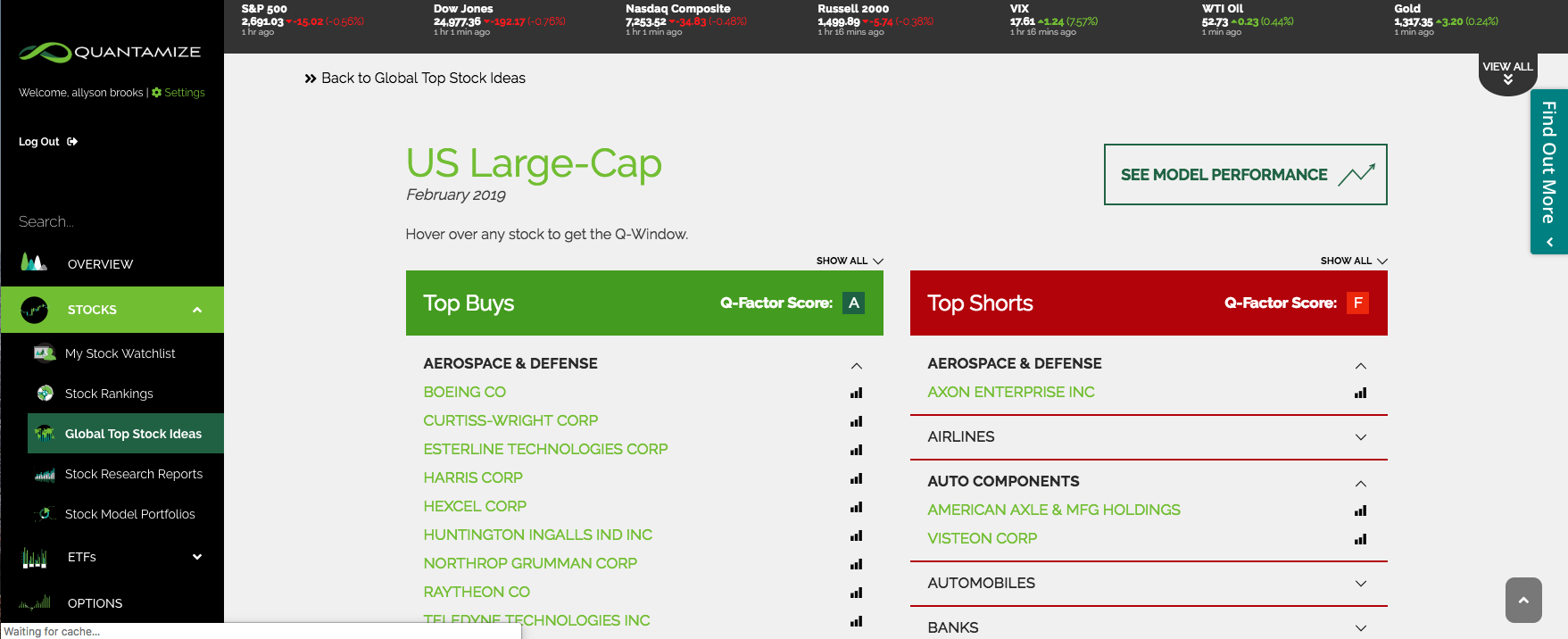The image size is (1568, 639).
Task: Click the Stock Research Reports icon
Action: click(45, 475)
